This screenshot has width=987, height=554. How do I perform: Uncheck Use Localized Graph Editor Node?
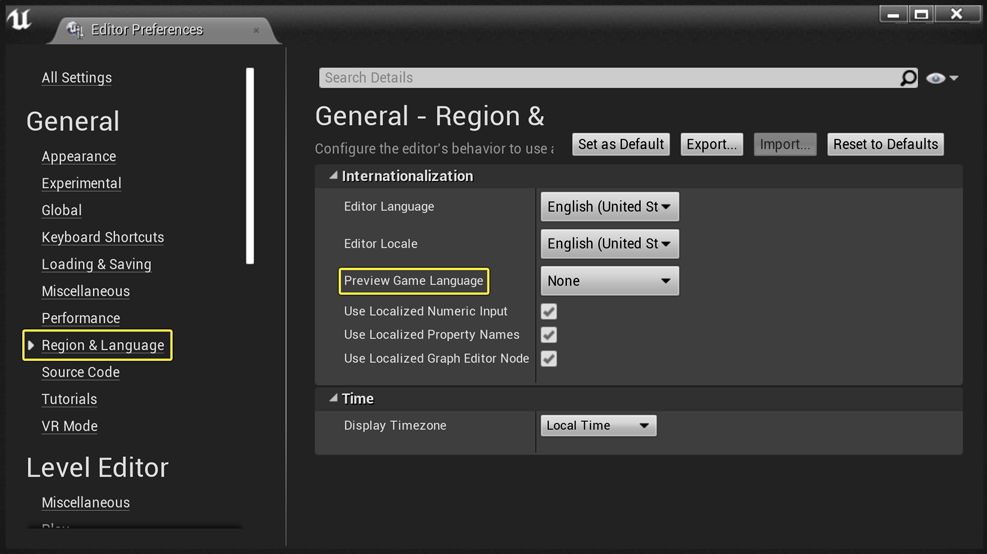(549, 359)
